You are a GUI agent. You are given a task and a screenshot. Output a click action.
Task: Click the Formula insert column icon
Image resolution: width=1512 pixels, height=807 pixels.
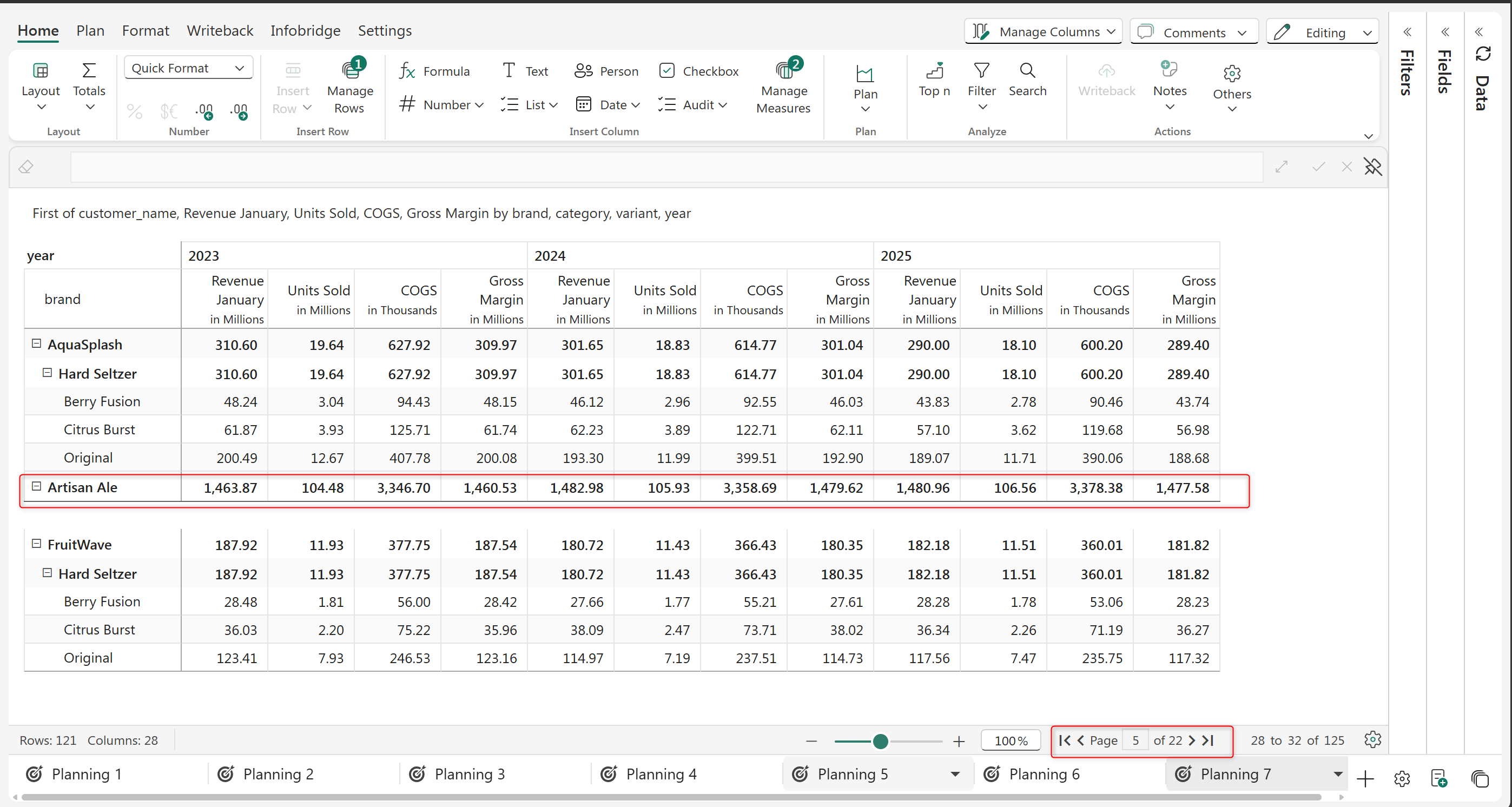[407, 71]
